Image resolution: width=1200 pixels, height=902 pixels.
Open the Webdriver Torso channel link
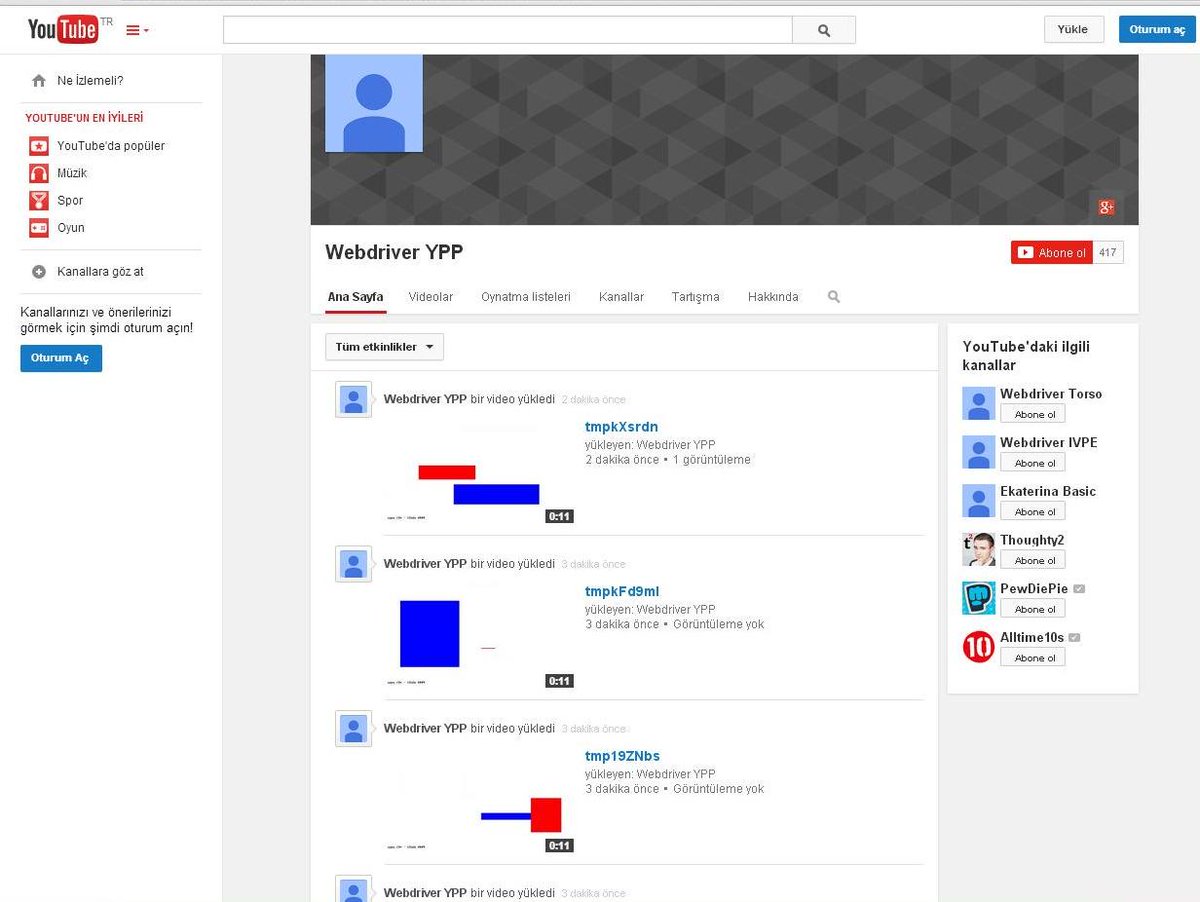click(x=1051, y=394)
